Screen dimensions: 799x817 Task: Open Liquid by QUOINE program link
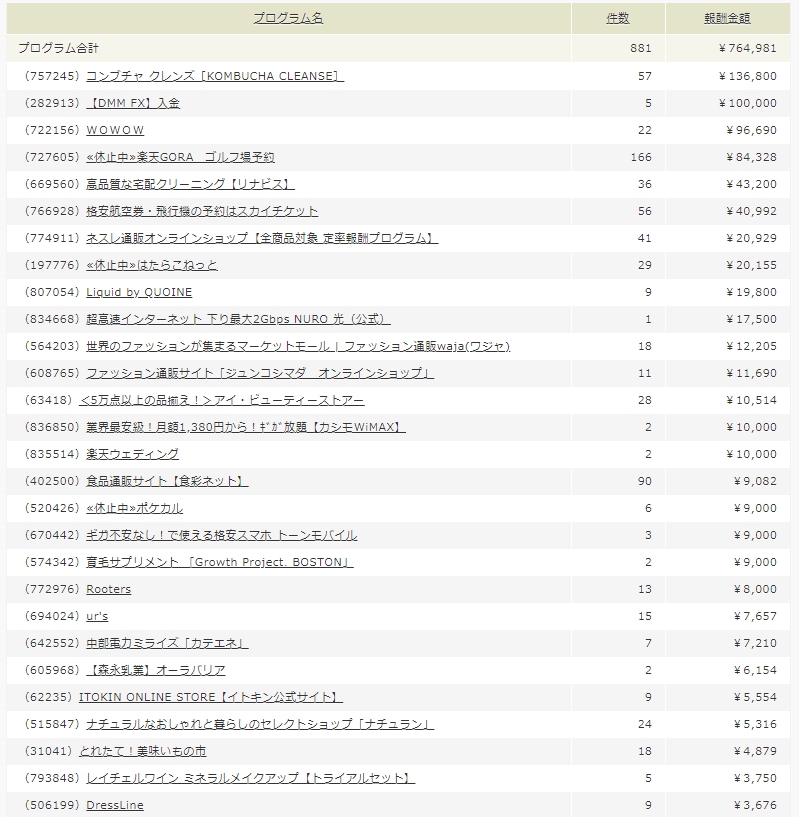click(x=139, y=292)
